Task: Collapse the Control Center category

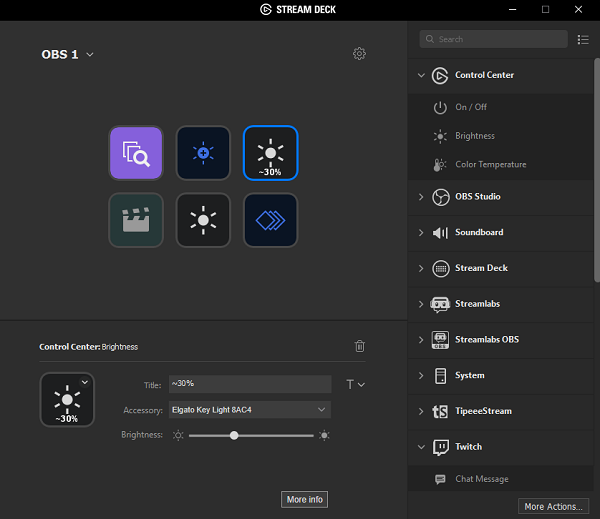Action: (421, 75)
